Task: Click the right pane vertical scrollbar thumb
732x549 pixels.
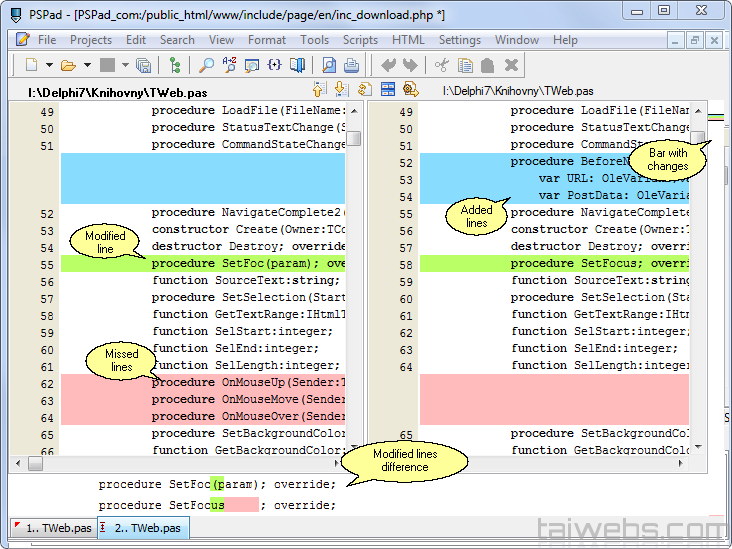Action: (697, 137)
